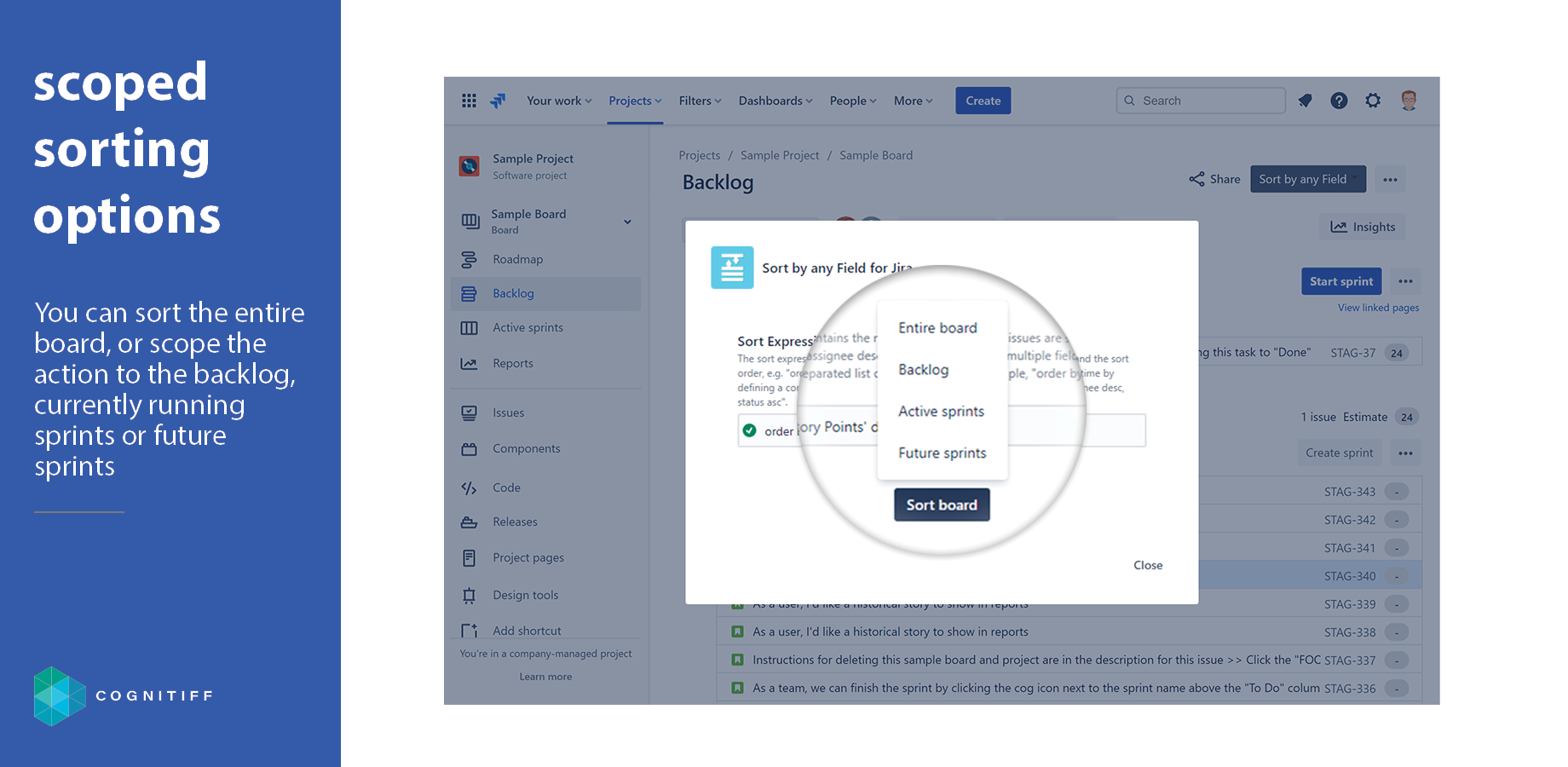Click the Sample Project avatar icon
This screenshot has height=767, width=1568.
click(x=469, y=166)
